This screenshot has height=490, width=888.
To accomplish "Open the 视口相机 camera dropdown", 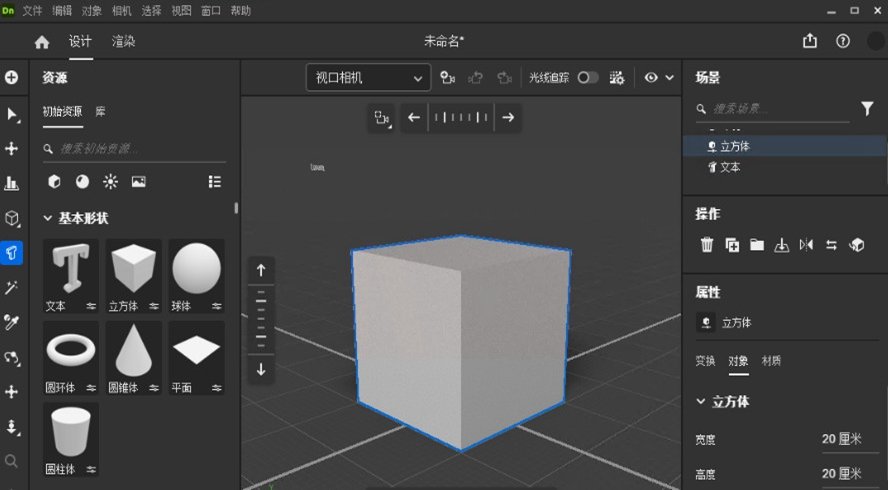I will coord(369,78).
